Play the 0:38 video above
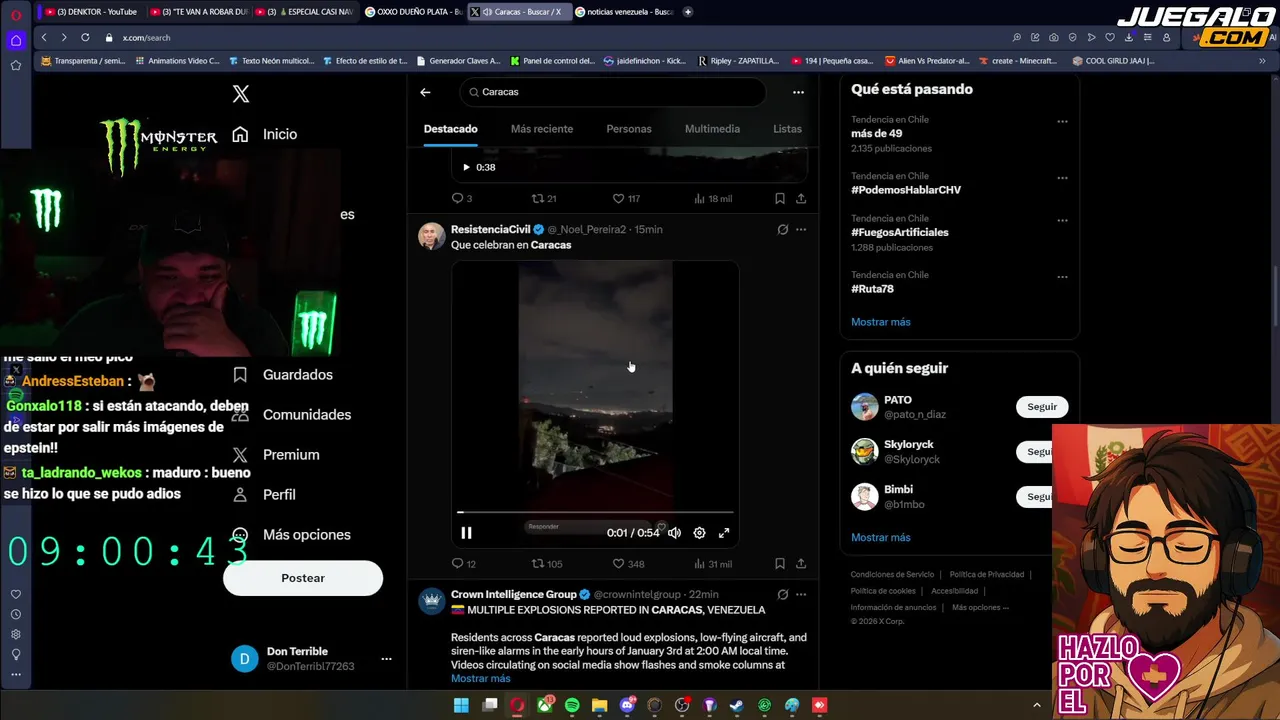Image resolution: width=1280 pixels, height=720 pixels. (466, 167)
